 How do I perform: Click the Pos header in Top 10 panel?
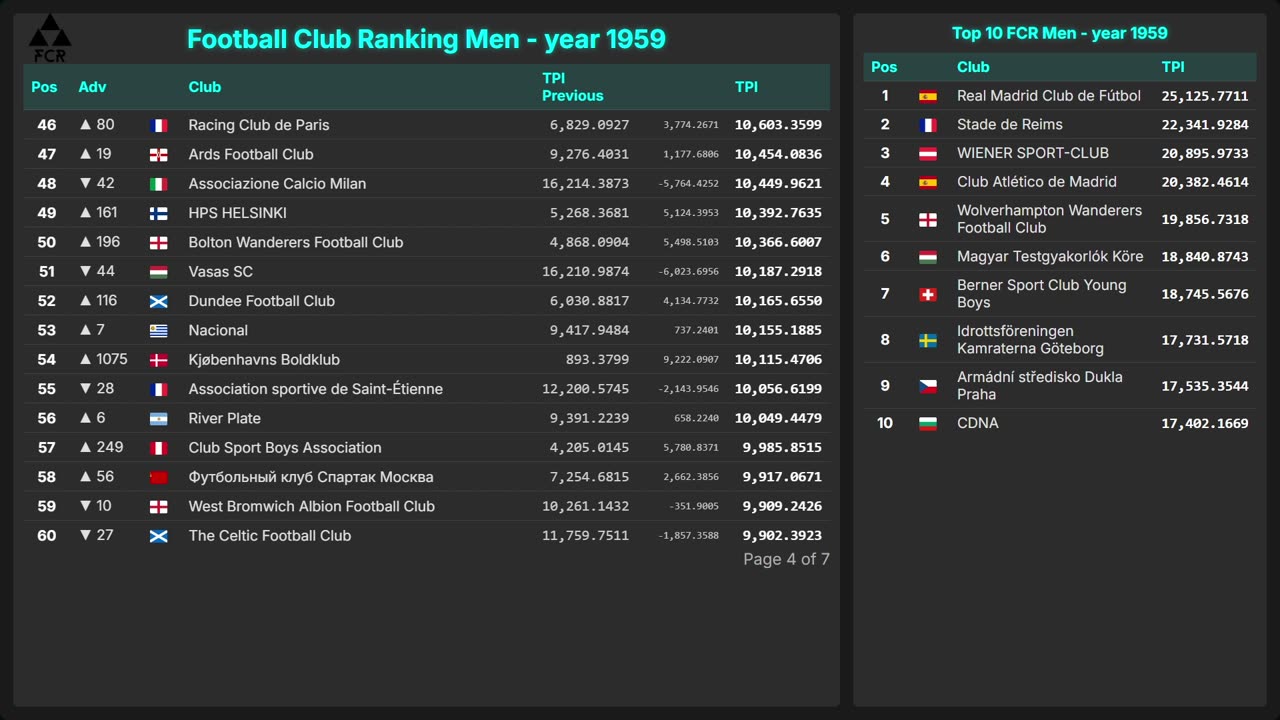click(x=884, y=67)
